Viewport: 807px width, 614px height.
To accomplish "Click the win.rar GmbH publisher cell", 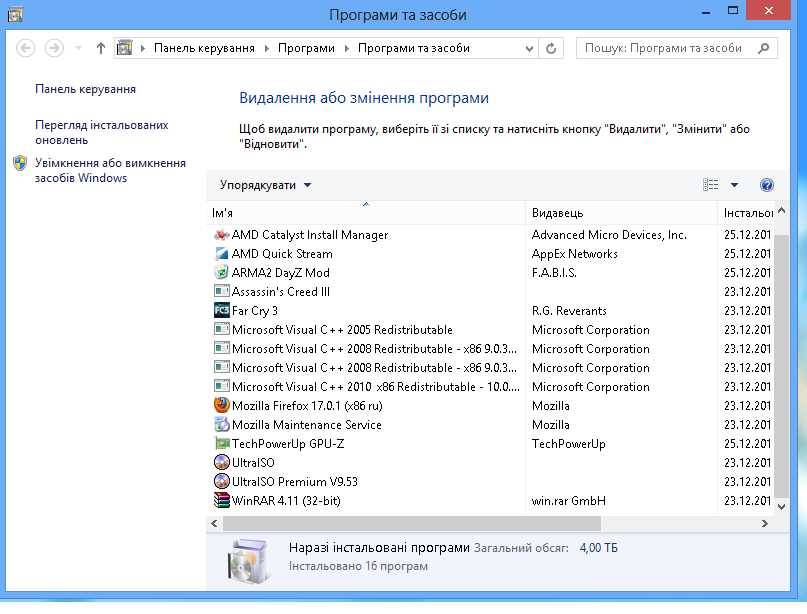I will click(x=569, y=501).
